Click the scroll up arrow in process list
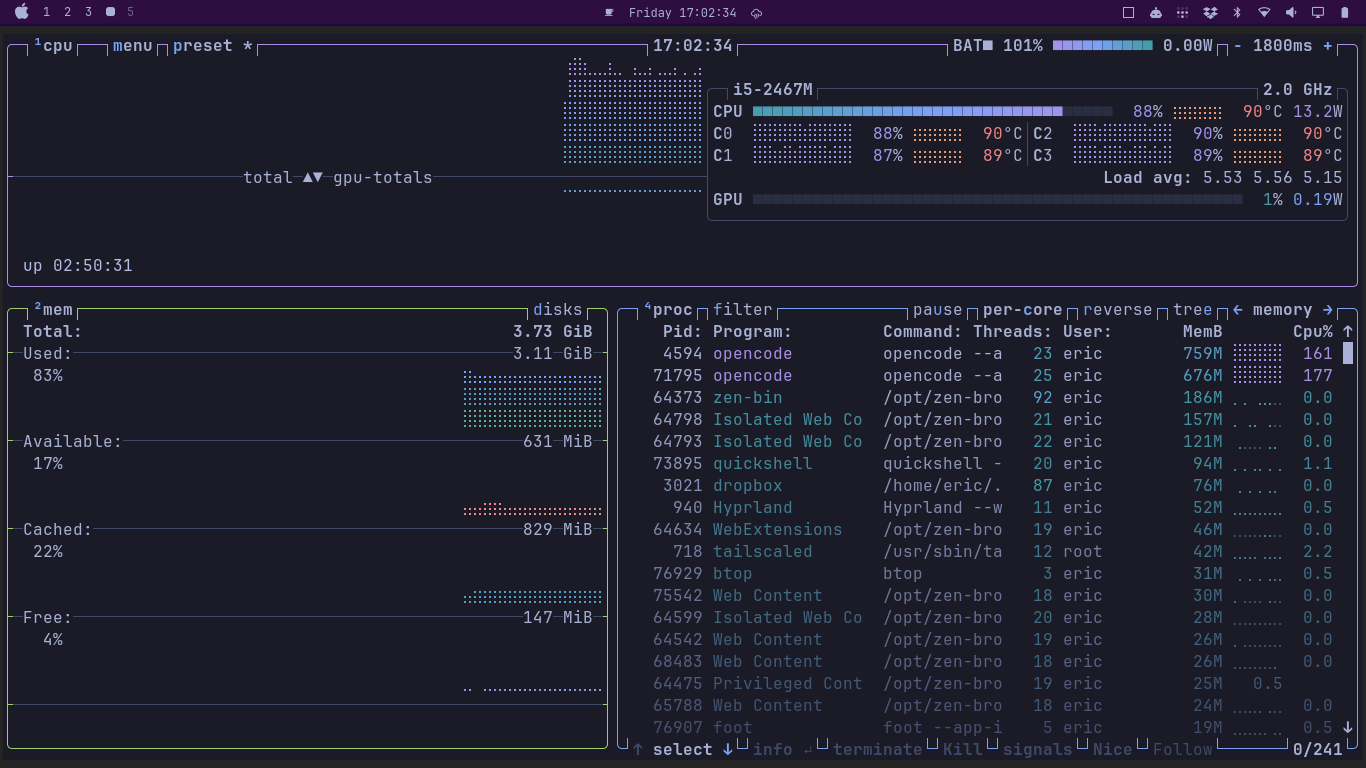Image resolution: width=1366 pixels, height=768 pixels. (x=1348, y=331)
